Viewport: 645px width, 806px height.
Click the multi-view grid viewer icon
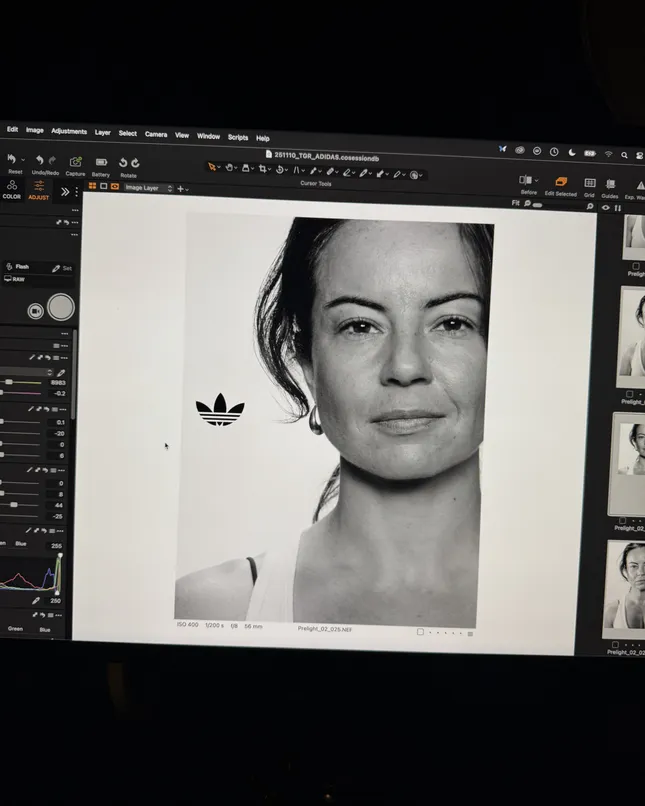click(x=93, y=186)
